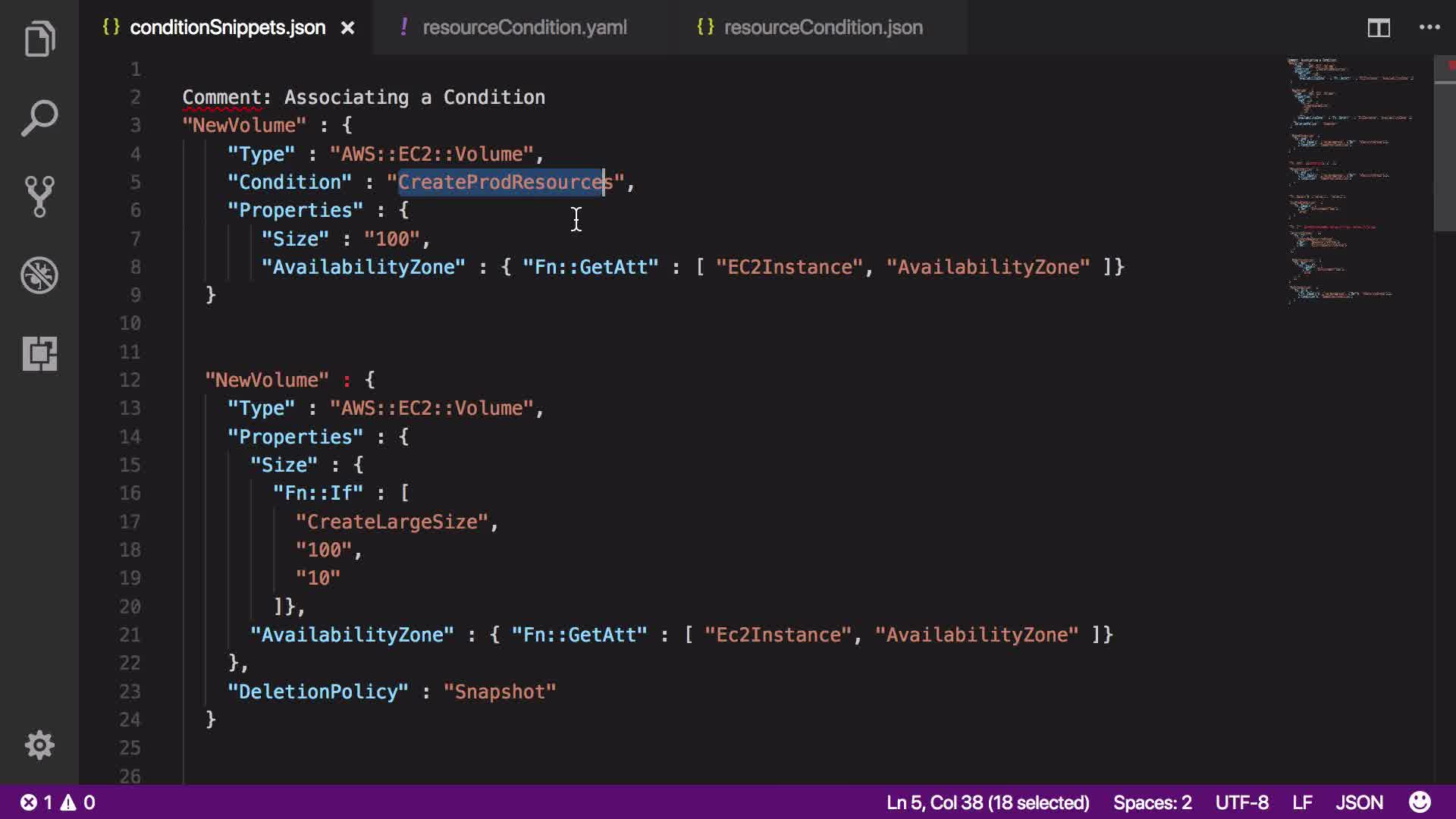Open LF end-of-line selector
The width and height of the screenshot is (1456, 819).
[1302, 802]
